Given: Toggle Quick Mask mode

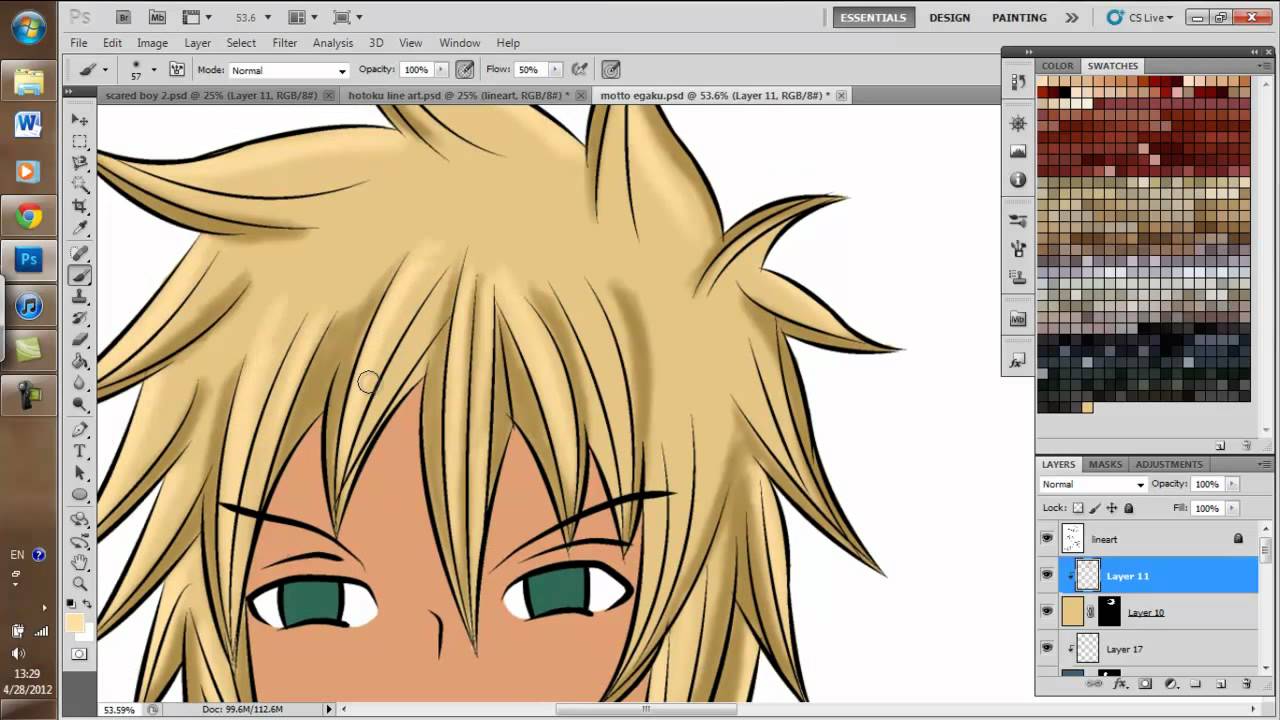Looking at the screenshot, I should tap(80, 654).
